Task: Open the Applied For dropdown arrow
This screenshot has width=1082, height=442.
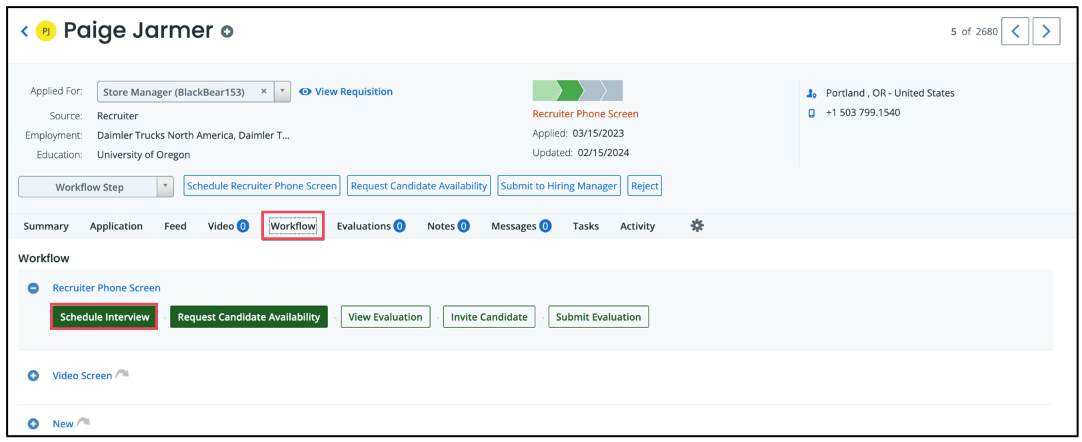Action: click(283, 91)
